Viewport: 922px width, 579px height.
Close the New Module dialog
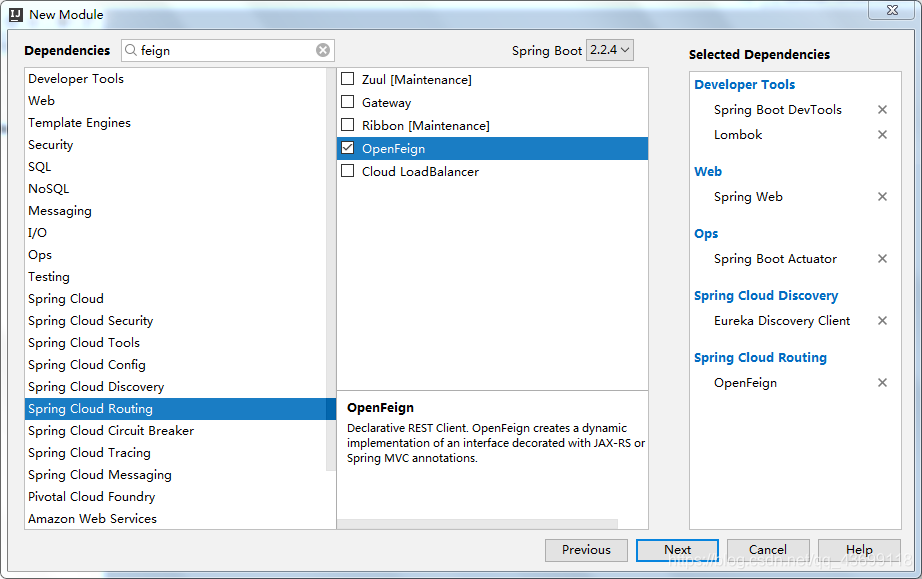(892, 10)
